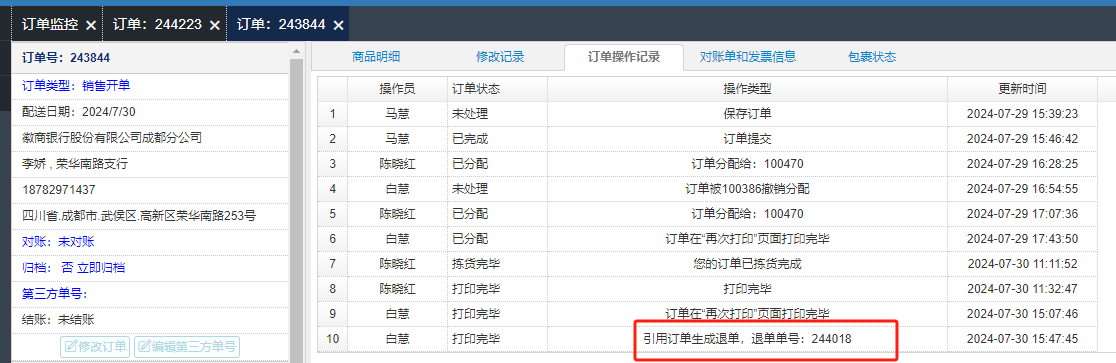The width and height of the screenshot is (1116, 363).
Task: Open the 包裹状态 tab
Action: [x=872, y=58]
